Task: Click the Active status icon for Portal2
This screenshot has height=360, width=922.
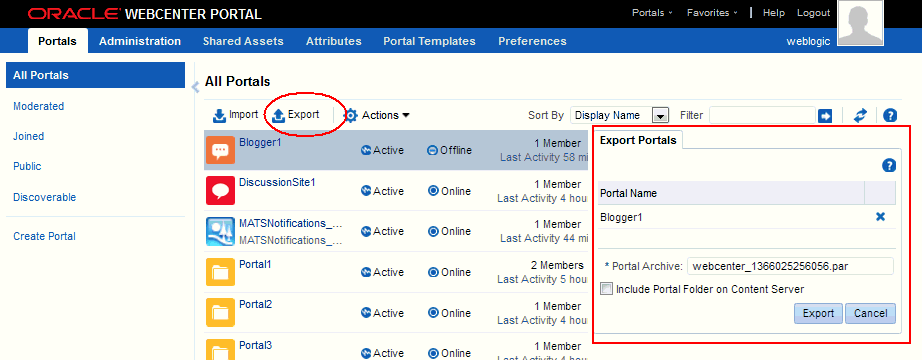Action: (366, 313)
